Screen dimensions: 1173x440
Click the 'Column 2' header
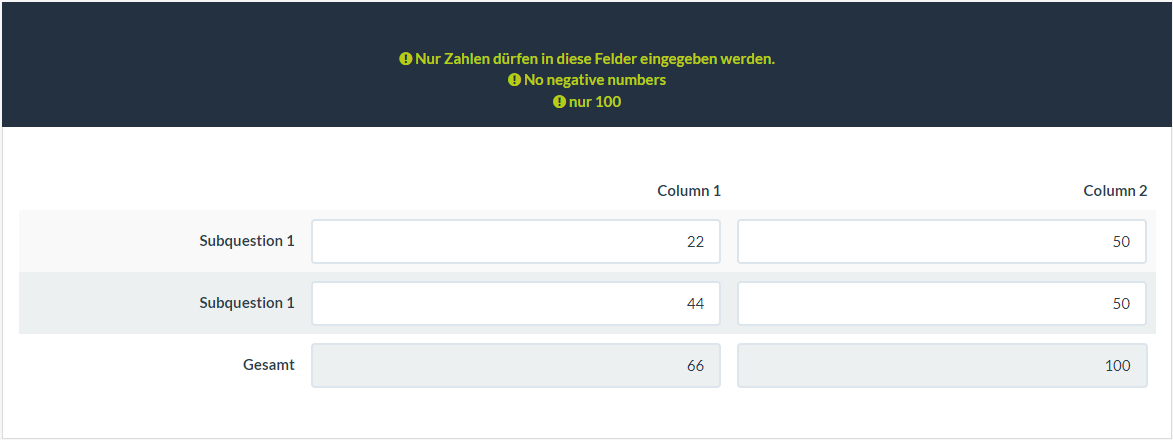pyautogui.click(x=1115, y=191)
